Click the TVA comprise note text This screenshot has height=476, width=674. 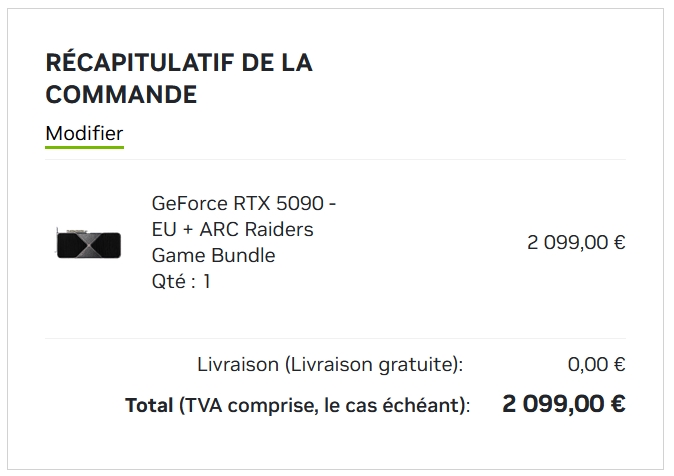point(324,405)
